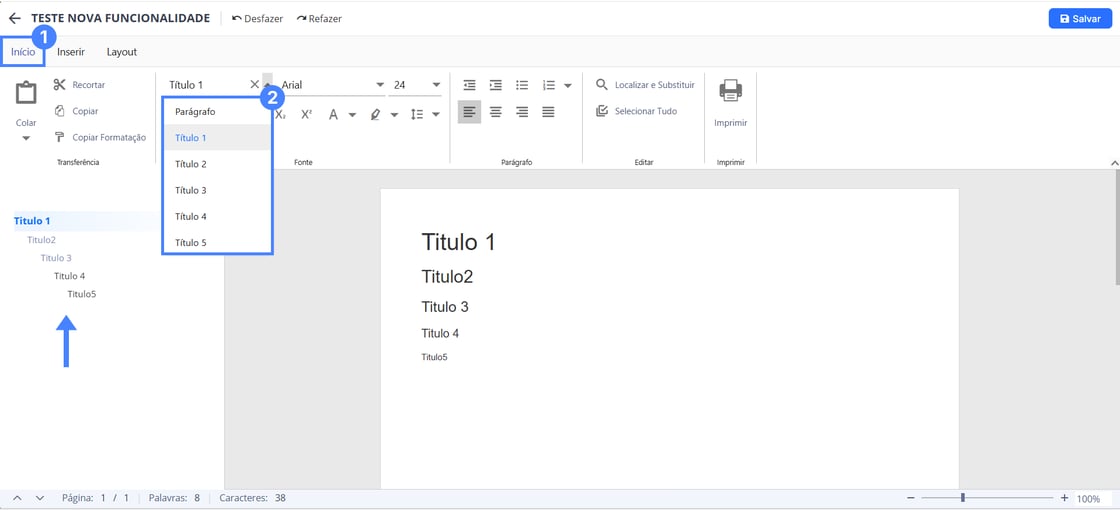Viewport: 1120px width, 510px height.
Task: Apply superscript formatting
Action: (306, 114)
